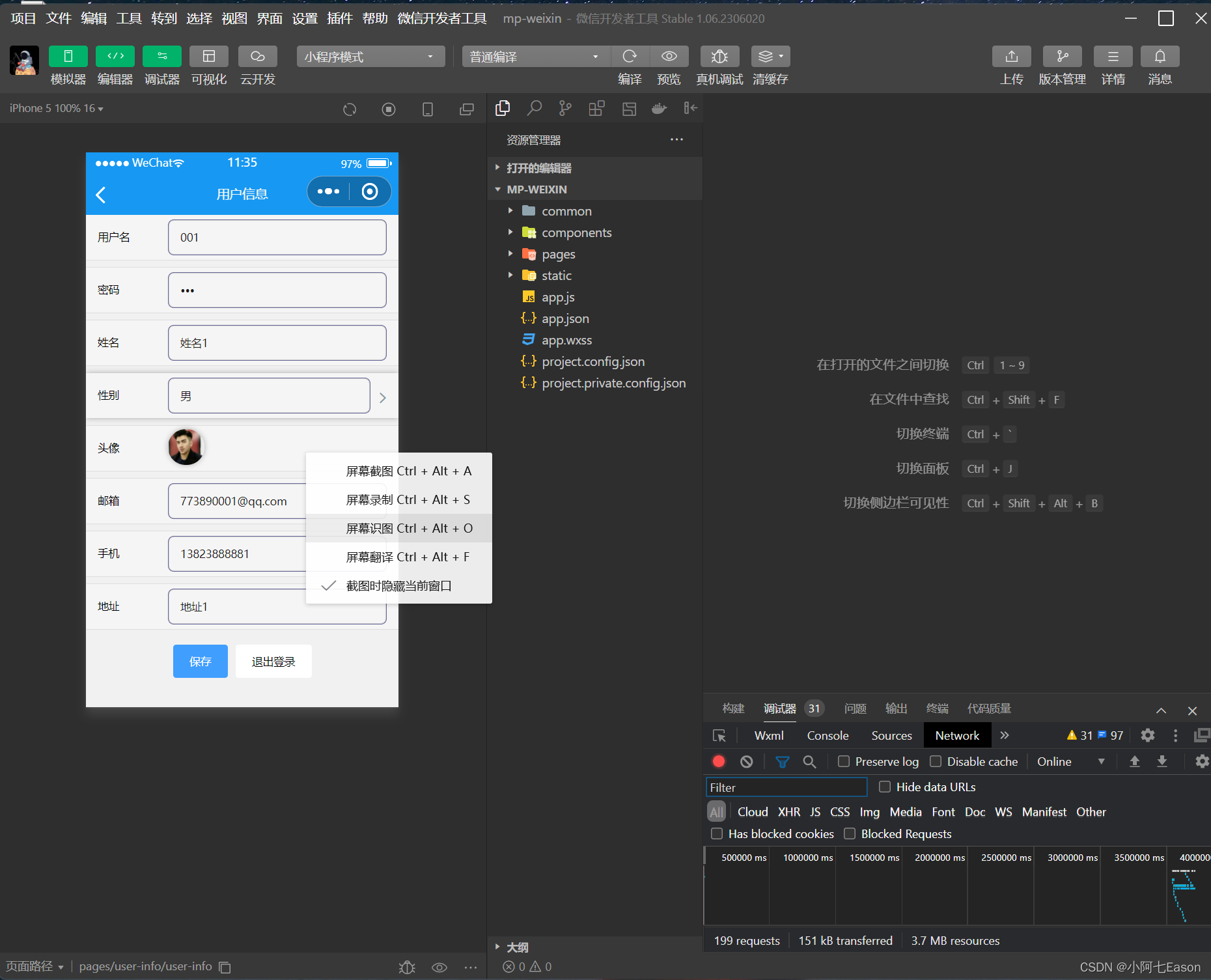Select 屏幕识图 Ctrl+Alt+O menu entry
This screenshot has width=1211, height=980.
[x=398, y=528]
